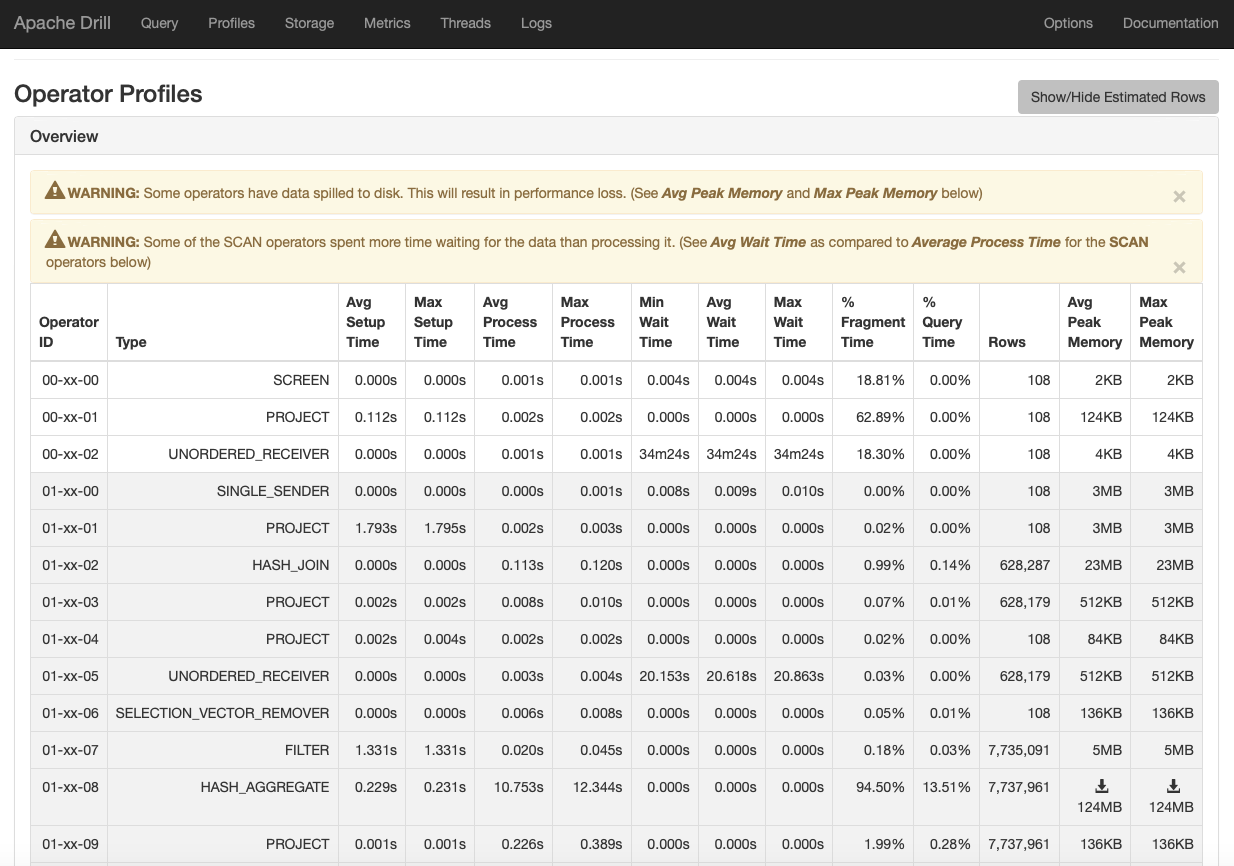Click the Apache Drill brand link
Viewport: 1234px width, 866px height.
(62, 23)
